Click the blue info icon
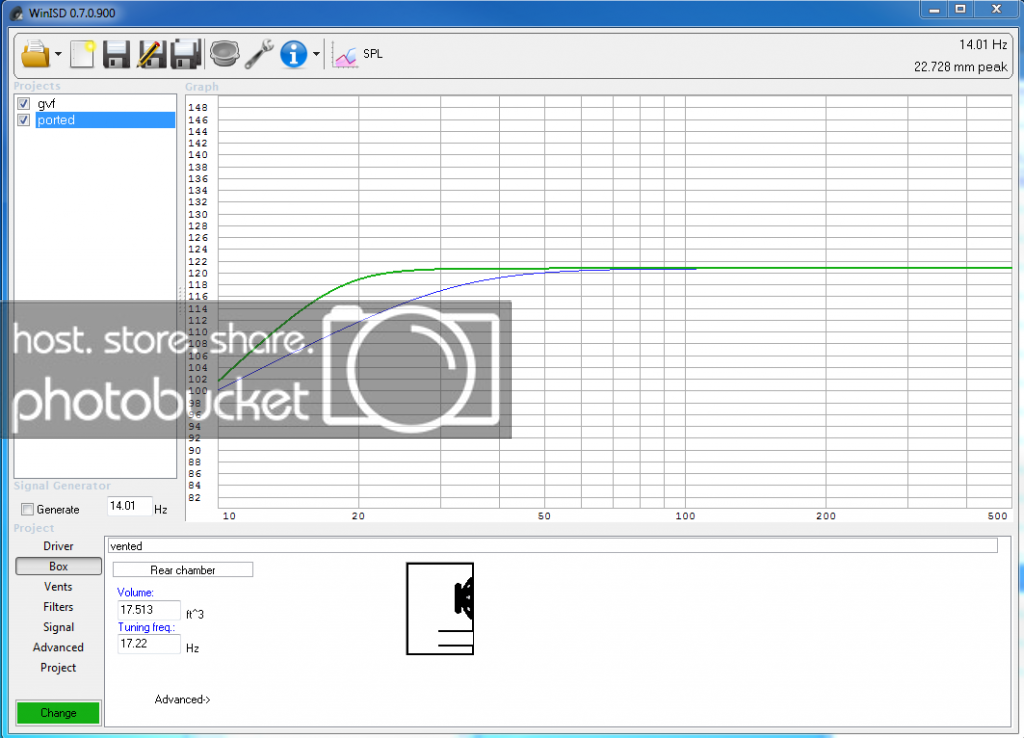Screen dimensions: 1024x738 pyautogui.click(x=293, y=54)
